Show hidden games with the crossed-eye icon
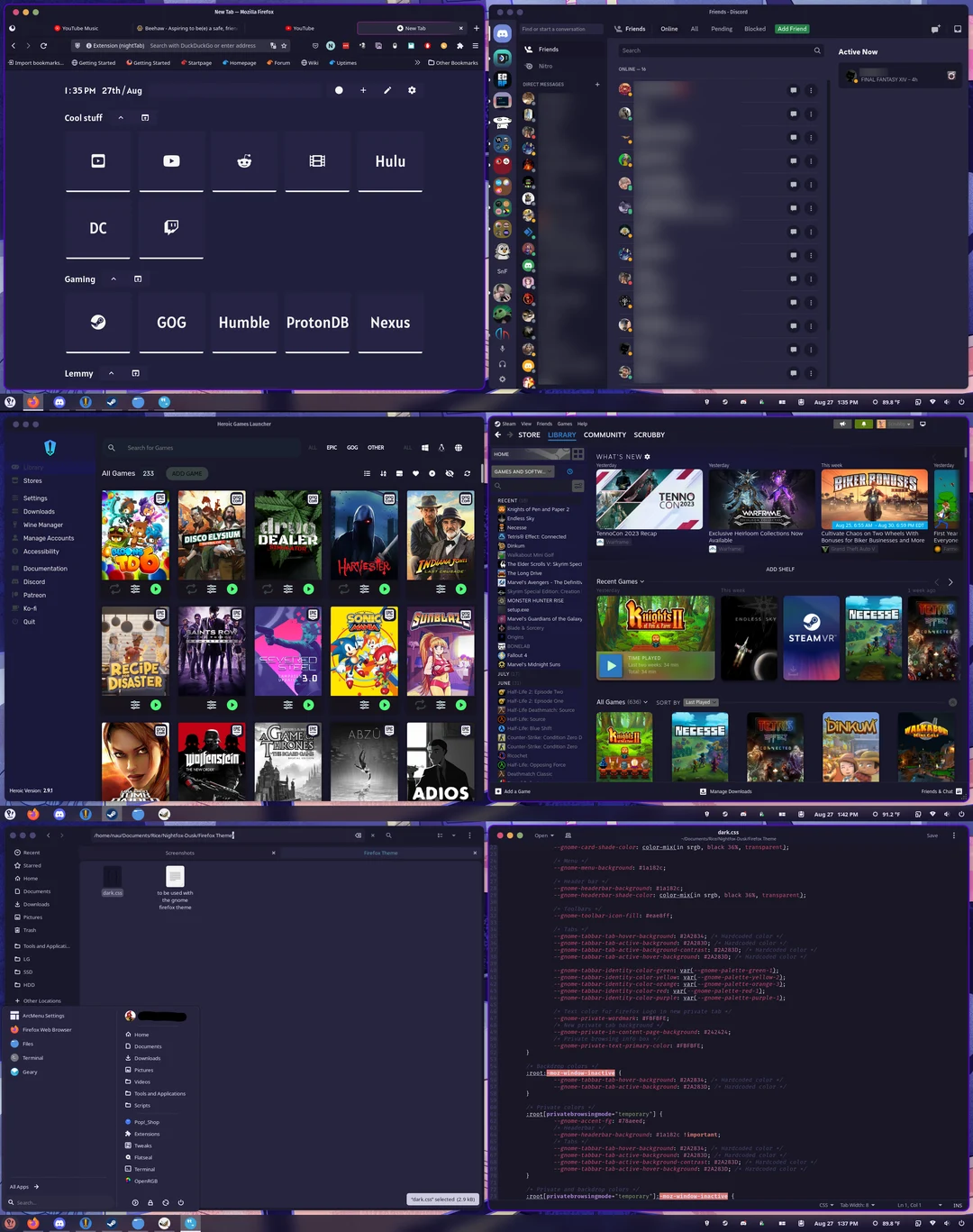 coord(450,473)
